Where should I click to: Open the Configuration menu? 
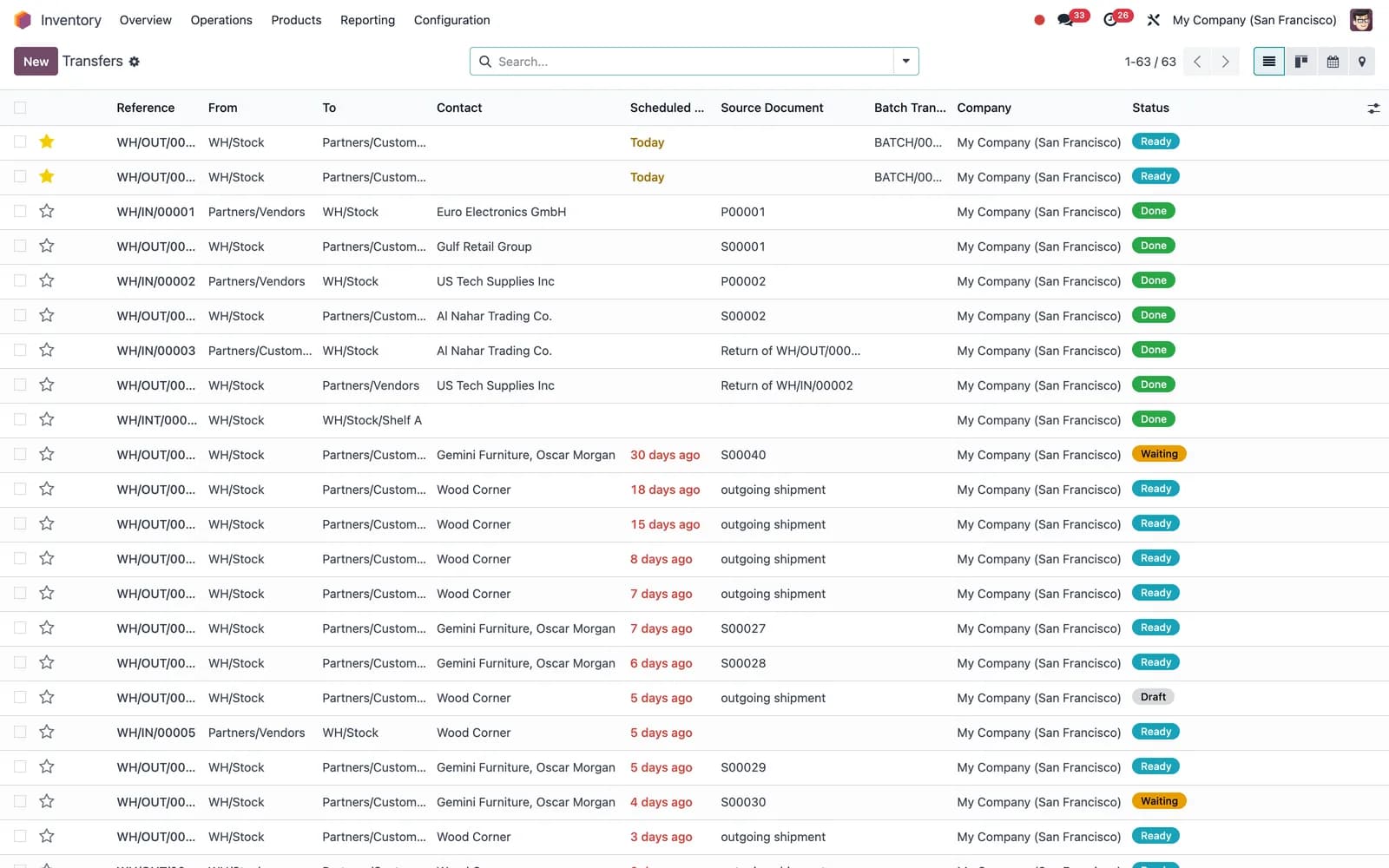click(451, 20)
